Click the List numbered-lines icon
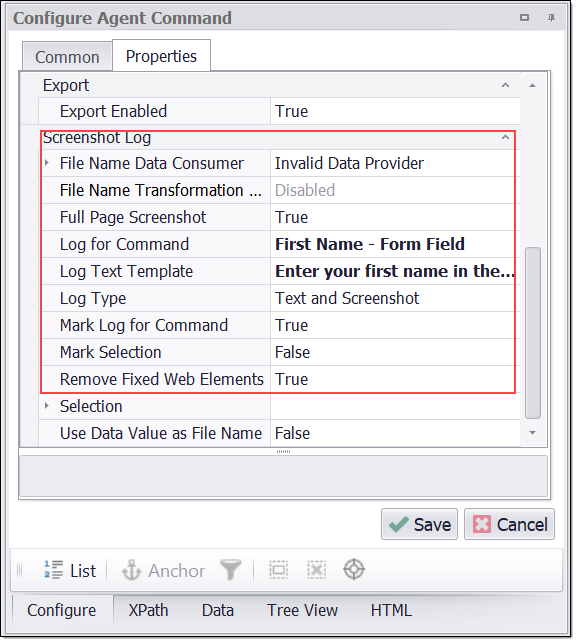Screen dimensions: 576x642 tap(53, 570)
